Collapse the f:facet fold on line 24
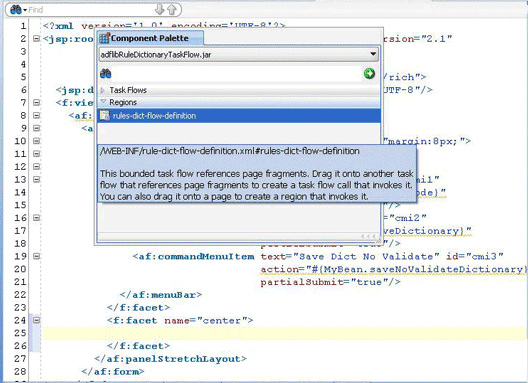Screen dimensions: 528x383 36,320
